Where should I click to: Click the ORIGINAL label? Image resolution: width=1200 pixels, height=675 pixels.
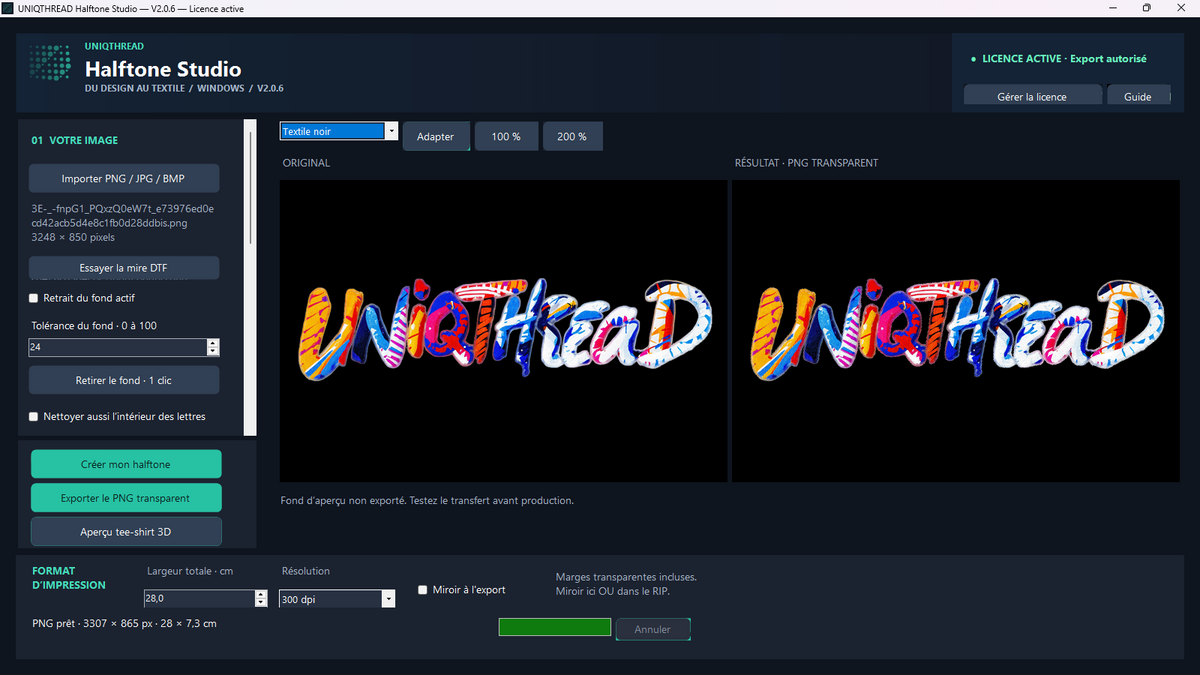tap(306, 163)
